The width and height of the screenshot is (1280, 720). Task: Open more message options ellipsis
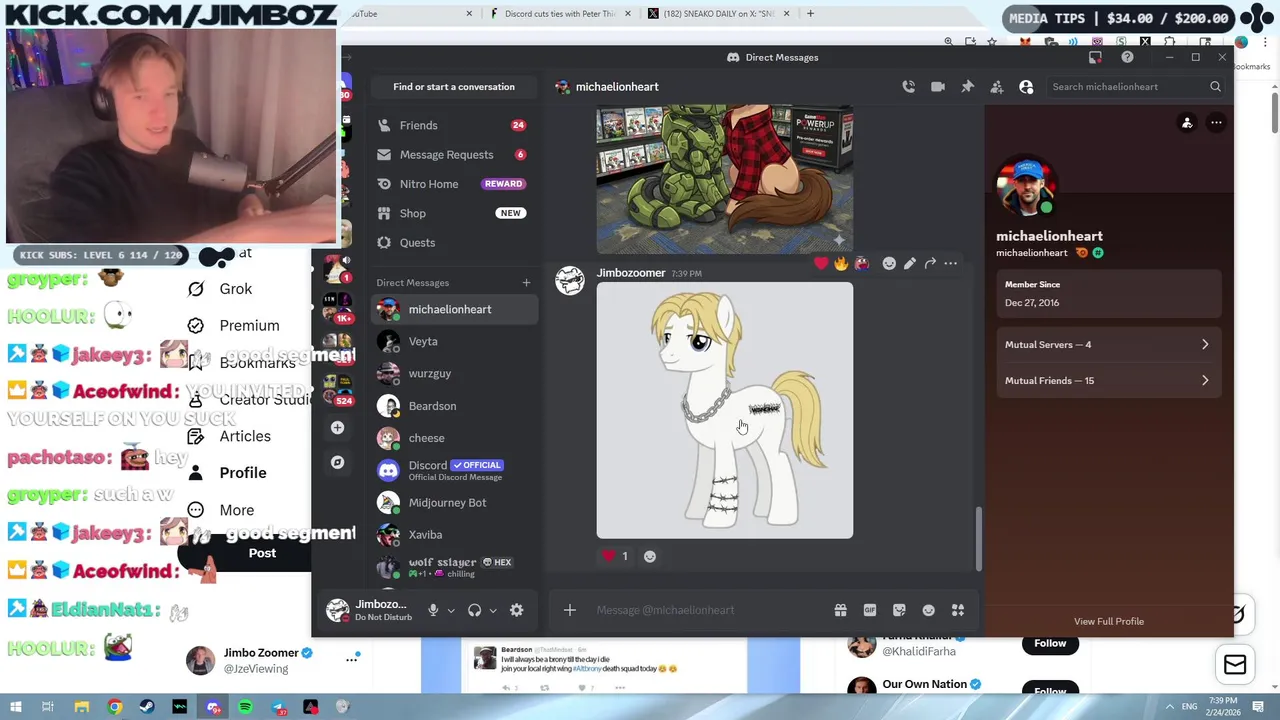(951, 263)
